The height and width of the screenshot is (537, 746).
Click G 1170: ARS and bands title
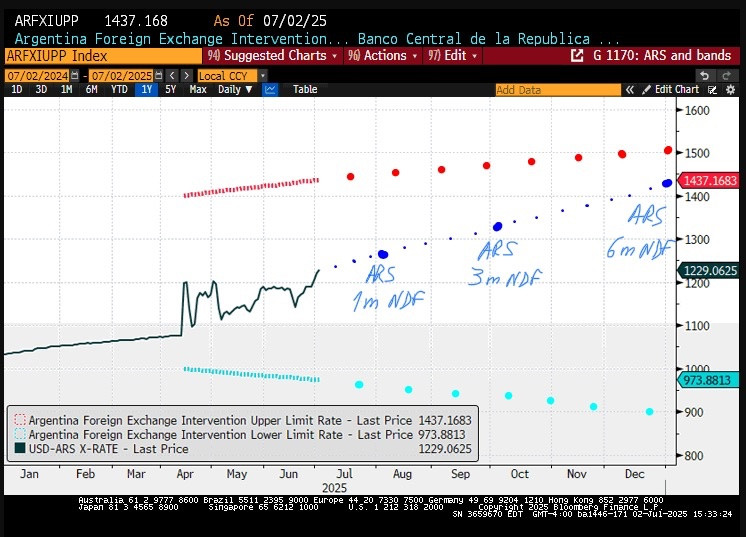662,56
